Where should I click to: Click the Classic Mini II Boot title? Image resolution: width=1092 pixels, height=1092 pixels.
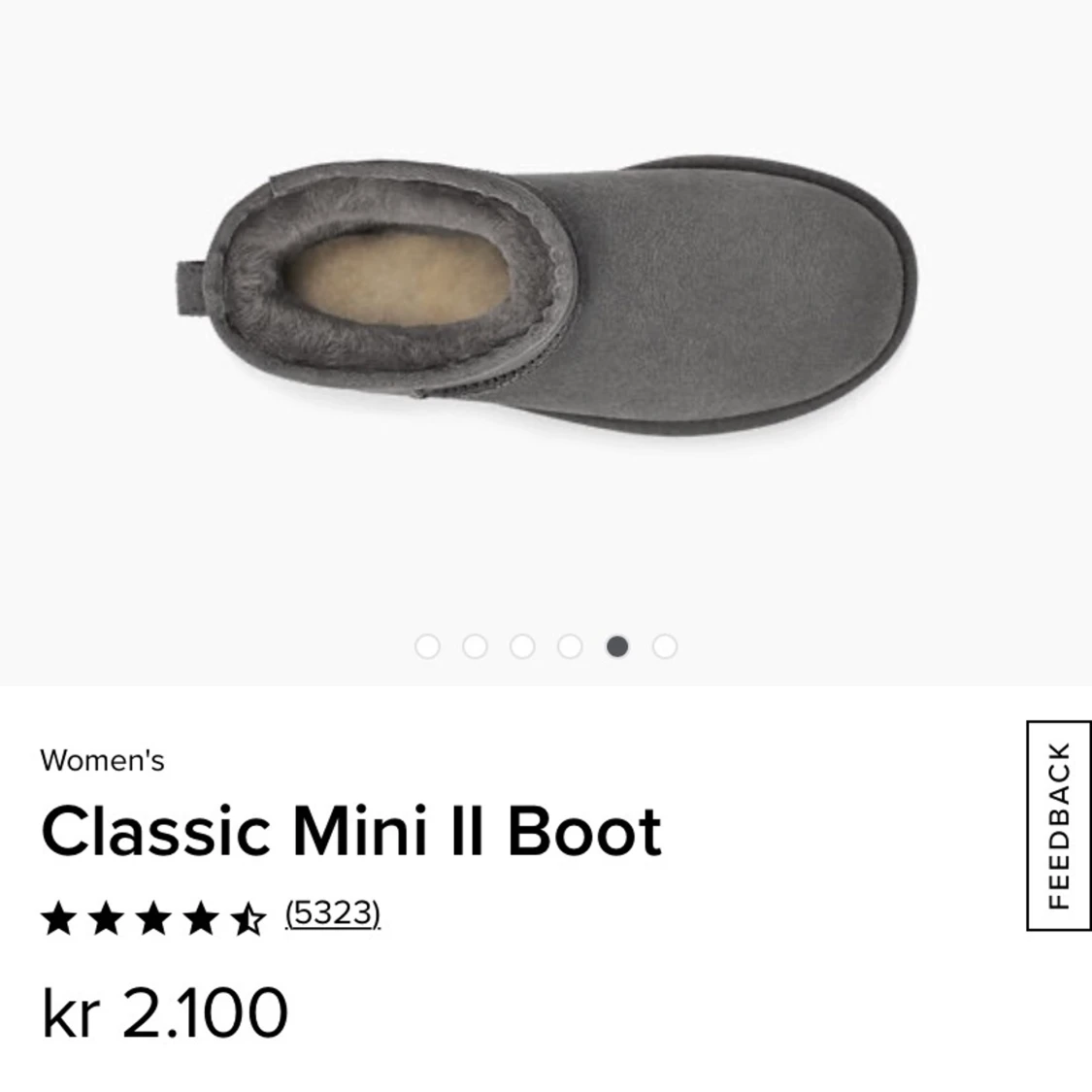pos(351,831)
